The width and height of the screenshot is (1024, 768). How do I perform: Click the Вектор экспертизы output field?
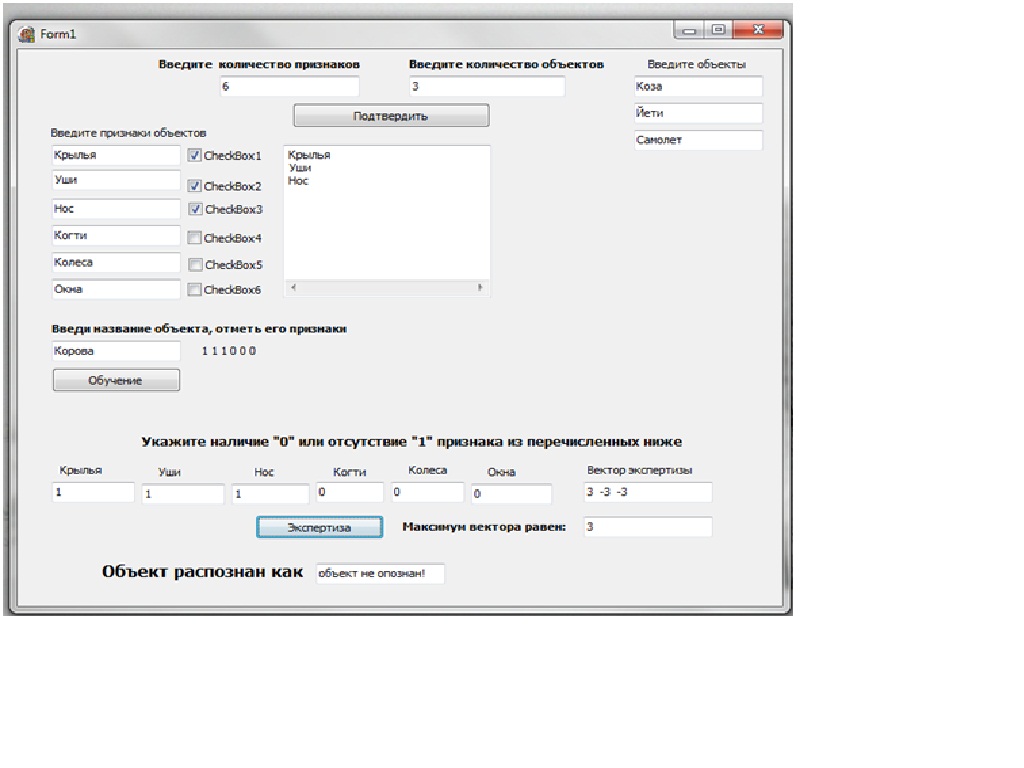click(647, 492)
